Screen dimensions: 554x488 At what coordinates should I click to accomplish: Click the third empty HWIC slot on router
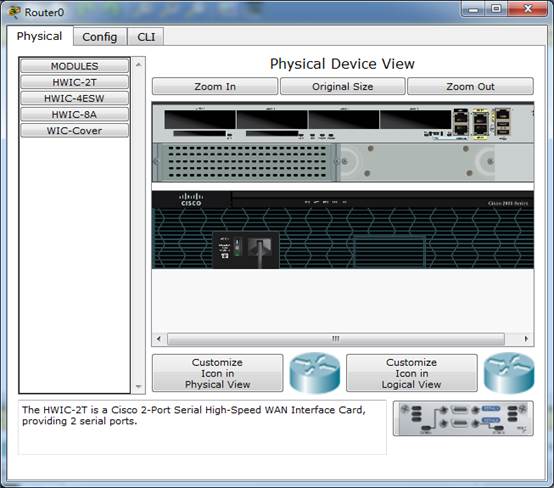[x=344, y=119]
